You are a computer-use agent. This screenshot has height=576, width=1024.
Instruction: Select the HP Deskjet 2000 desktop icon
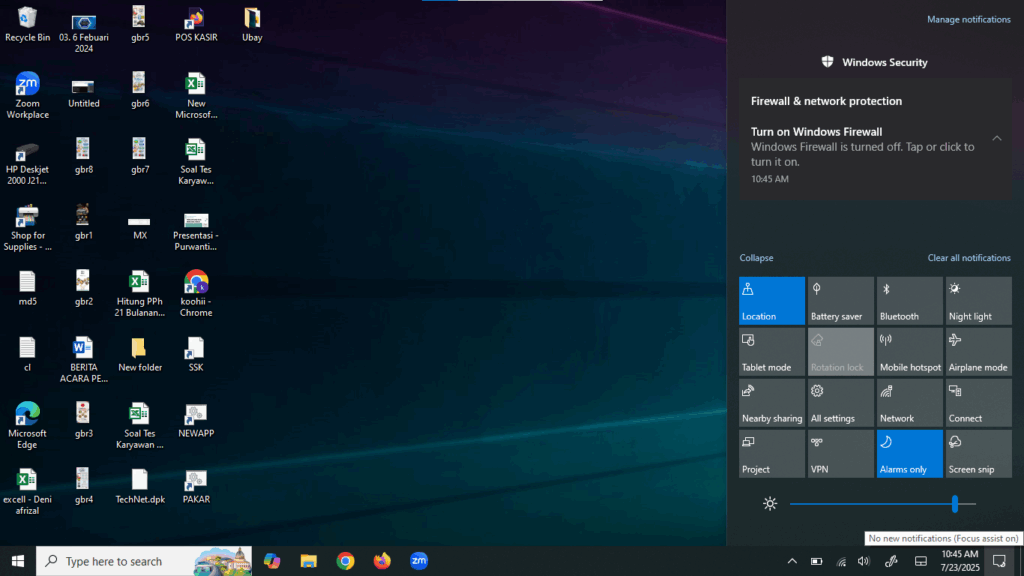27,163
